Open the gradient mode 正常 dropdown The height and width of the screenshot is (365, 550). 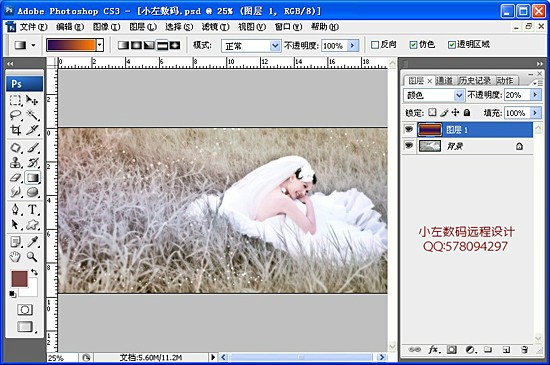coord(250,46)
